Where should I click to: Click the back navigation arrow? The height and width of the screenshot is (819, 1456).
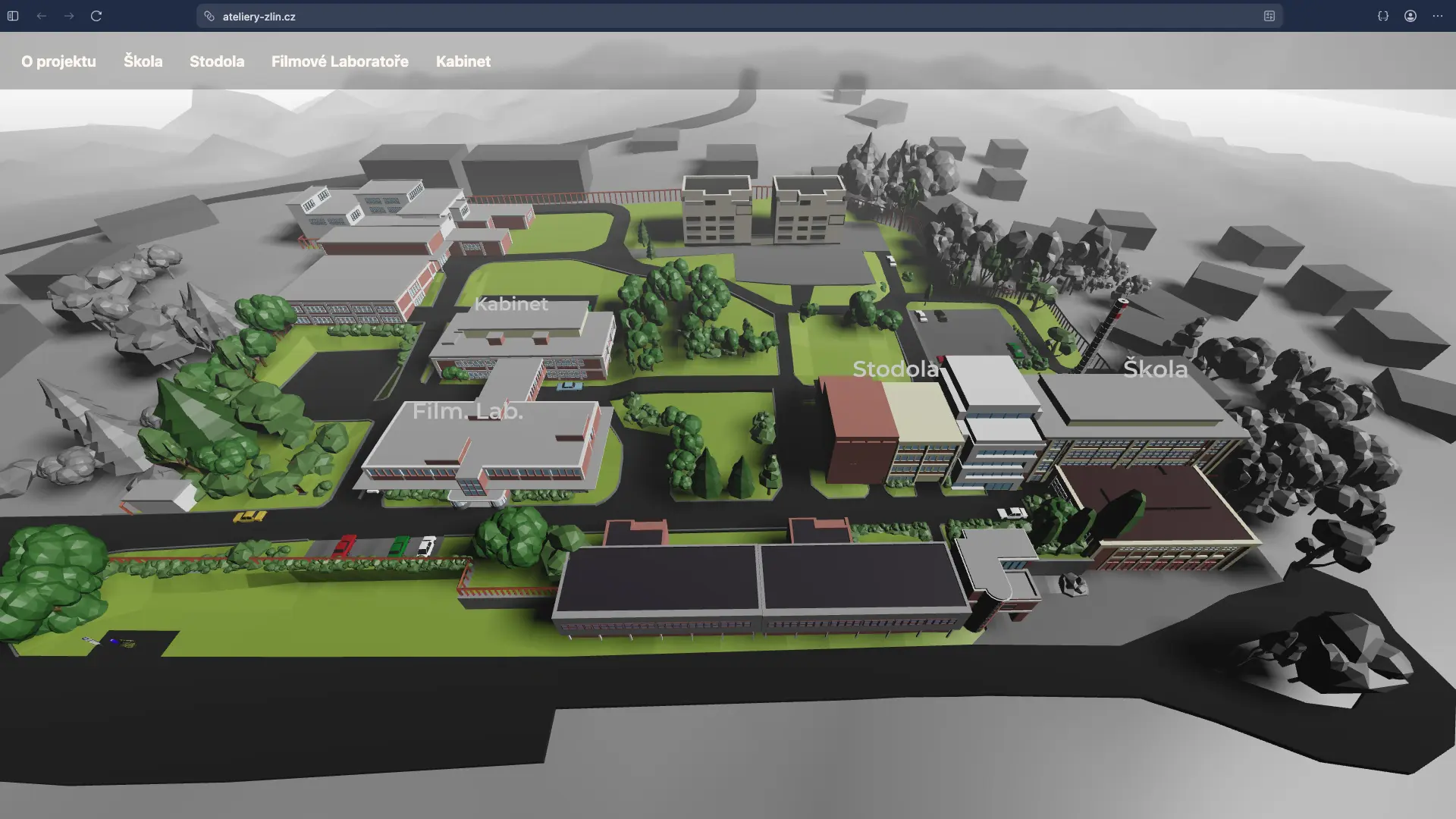coord(42,16)
